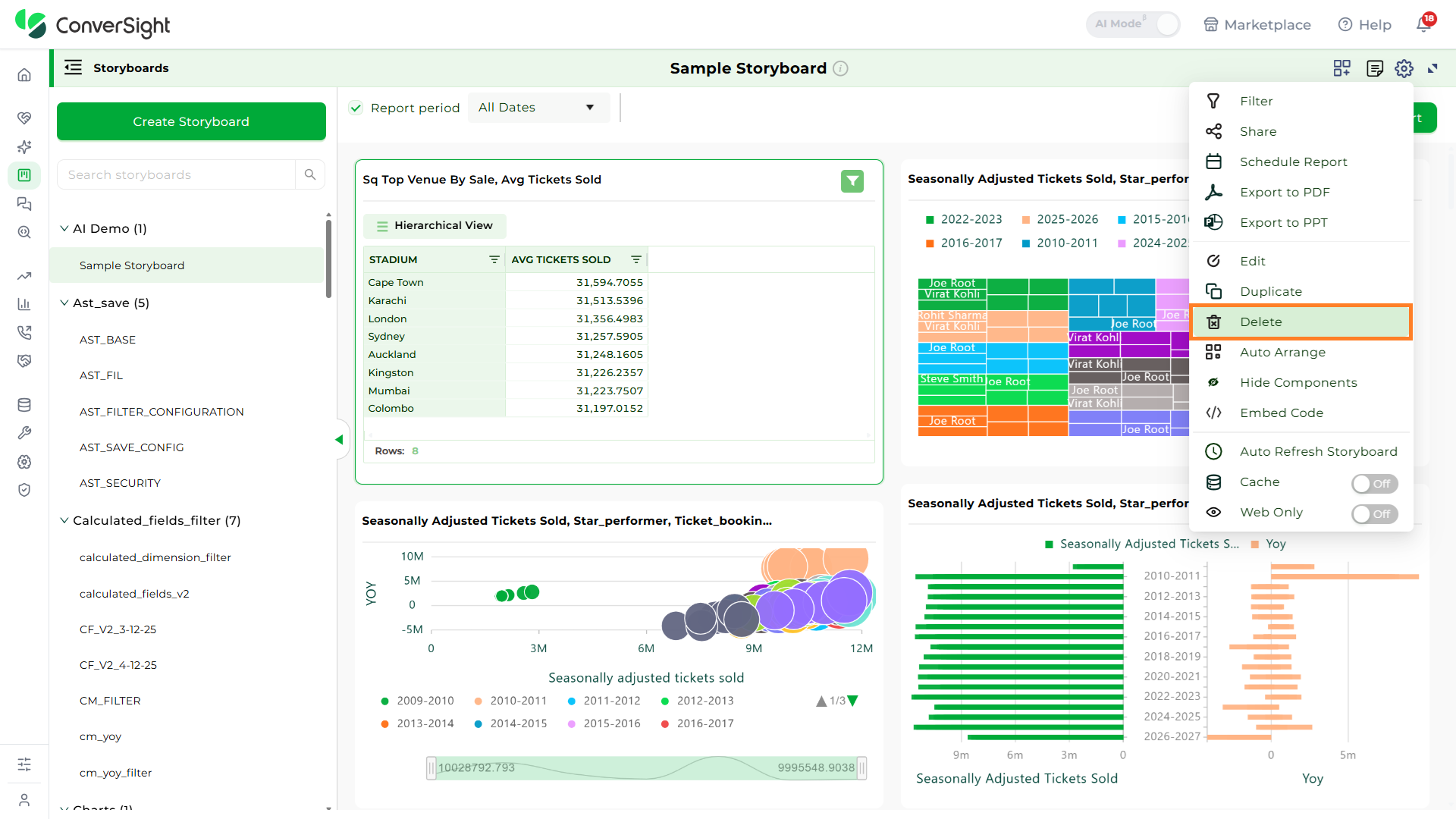This screenshot has width=1456, height=819.
Task: Open the AST_BASE storyboard
Action: click(108, 340)
